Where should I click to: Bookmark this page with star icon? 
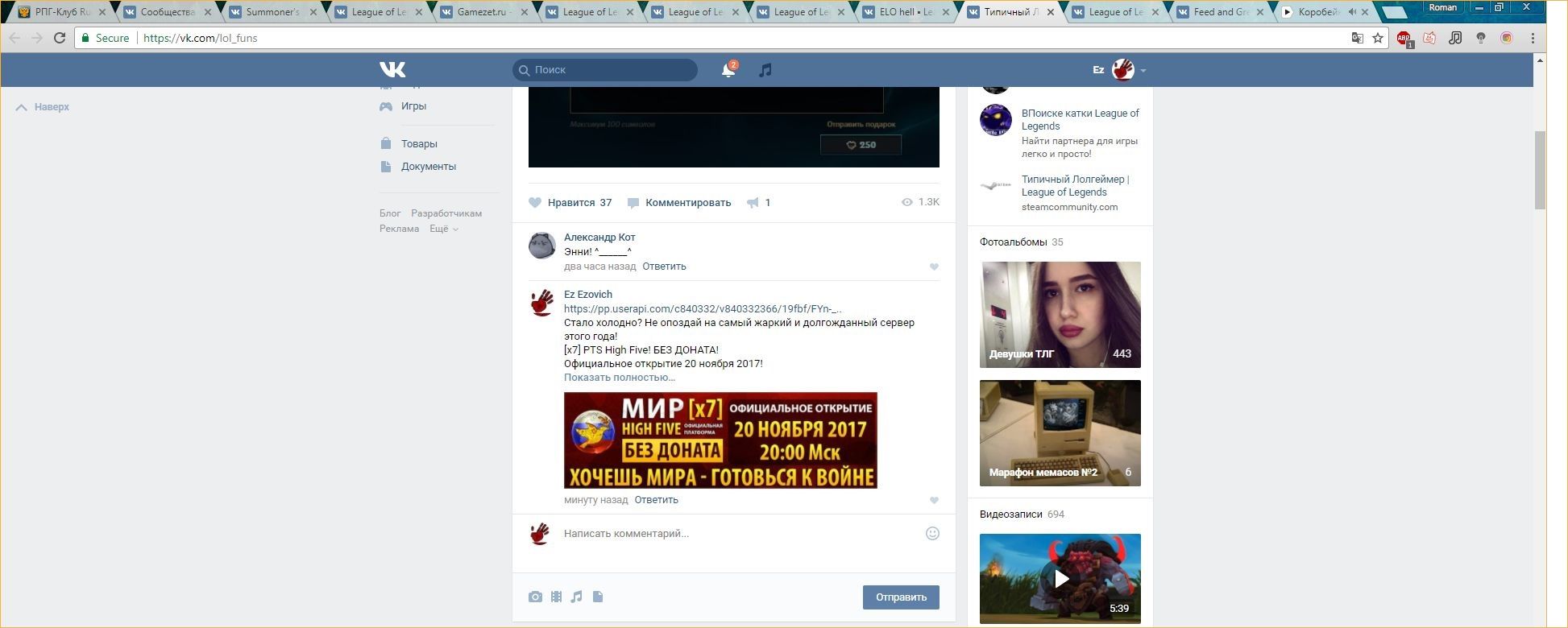click(1378, 38)
